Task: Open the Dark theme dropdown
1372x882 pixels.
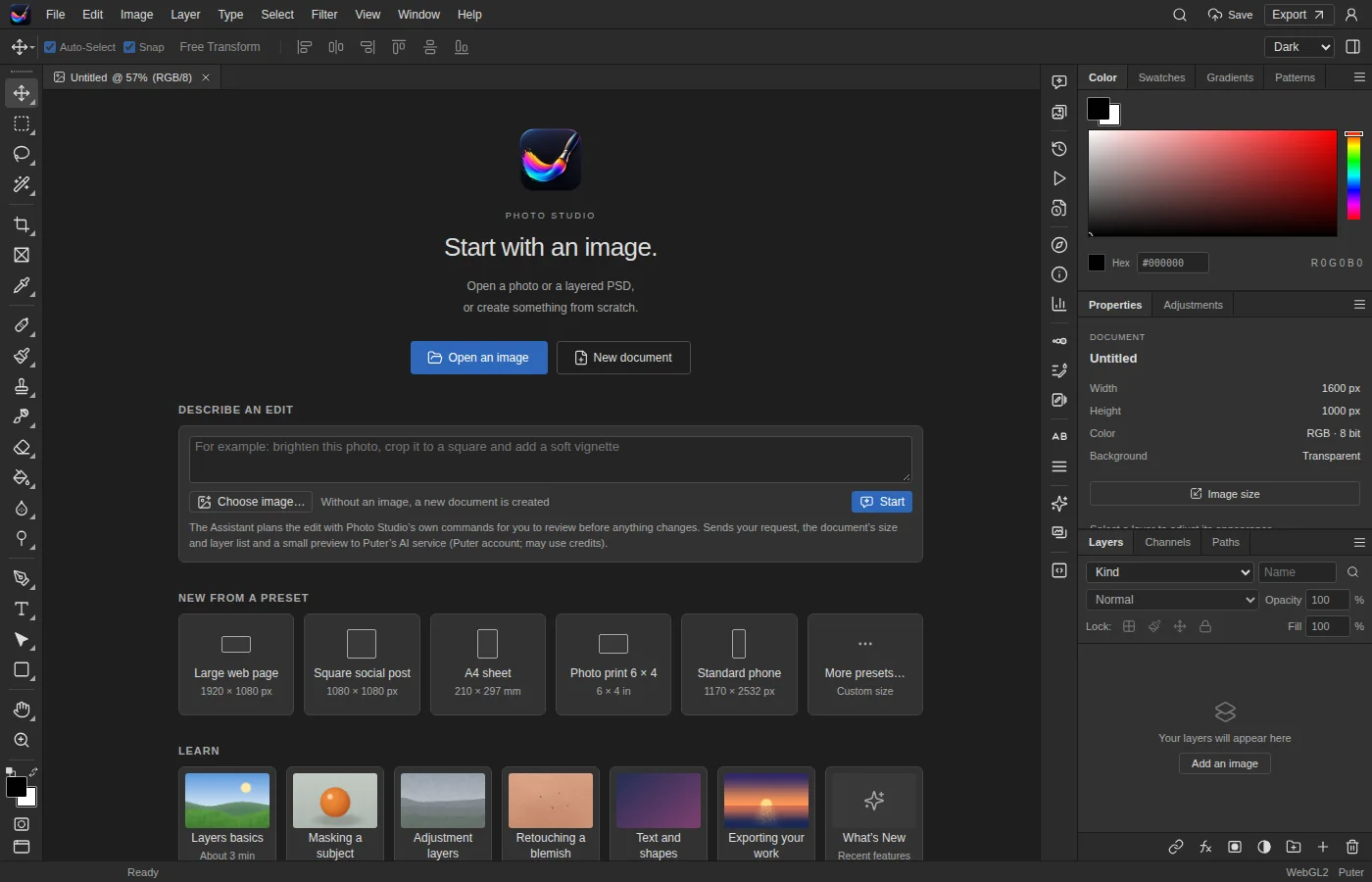Action: coord(1299,47)
